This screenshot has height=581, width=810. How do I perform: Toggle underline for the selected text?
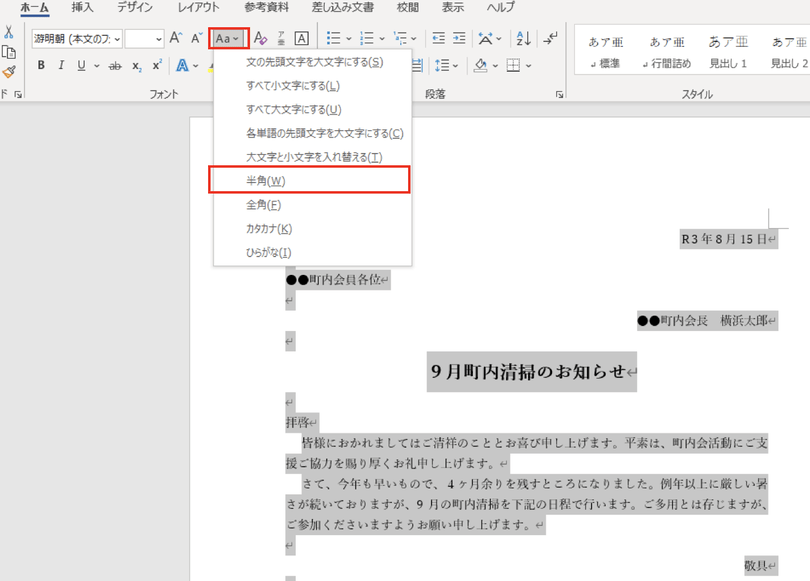[80, 64]
